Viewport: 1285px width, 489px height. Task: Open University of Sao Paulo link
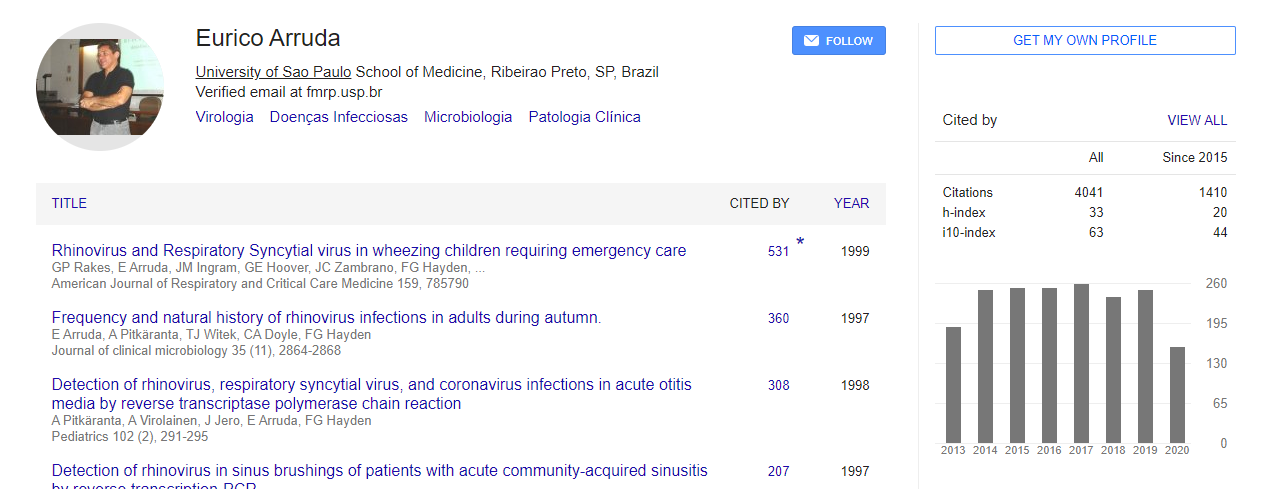pos(273,72)
